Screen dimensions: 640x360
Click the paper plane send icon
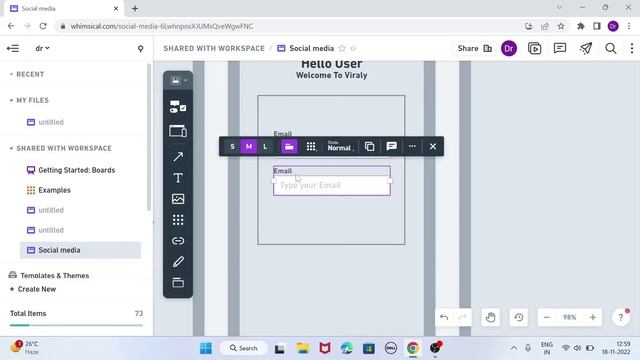(x=586, y=49)
